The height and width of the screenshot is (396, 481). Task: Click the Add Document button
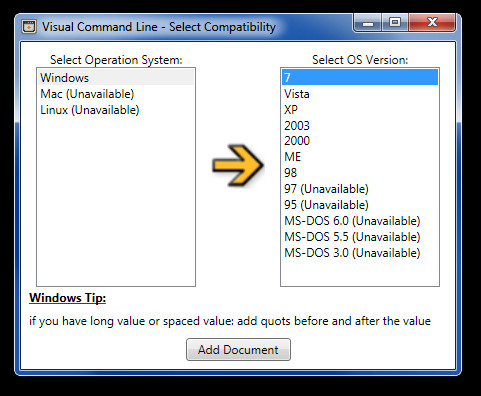click(x=238, y=350)
